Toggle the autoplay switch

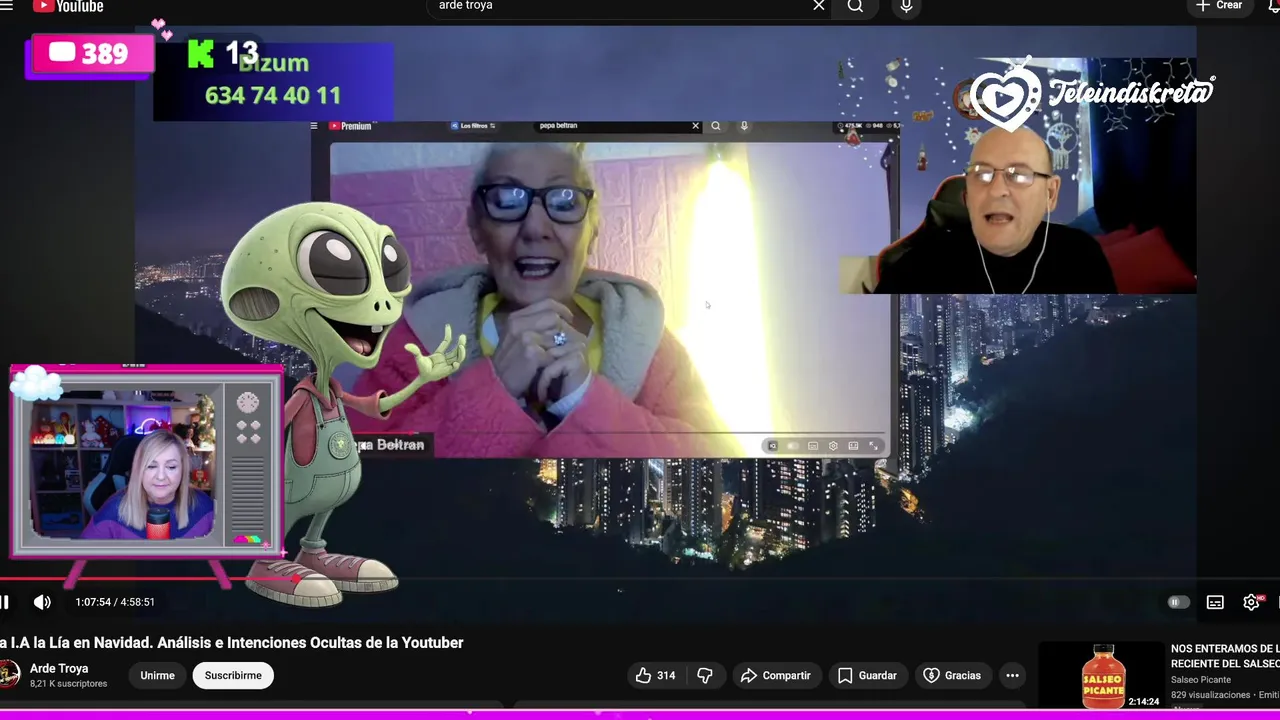1178,602
